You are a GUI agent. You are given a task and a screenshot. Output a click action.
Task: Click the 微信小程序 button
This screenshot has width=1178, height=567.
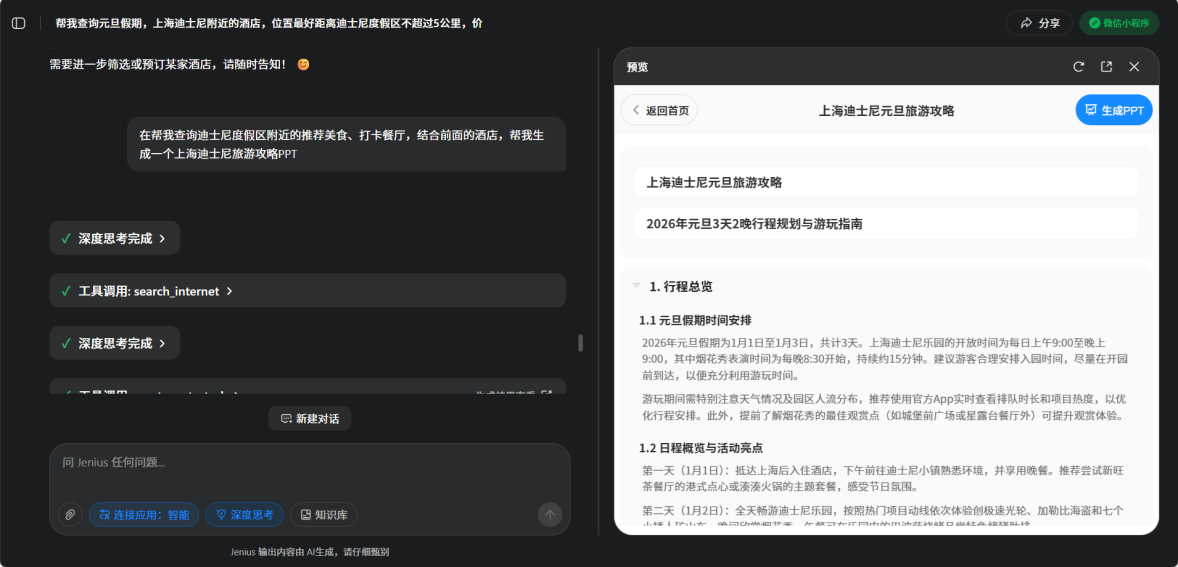[1118, 23]
